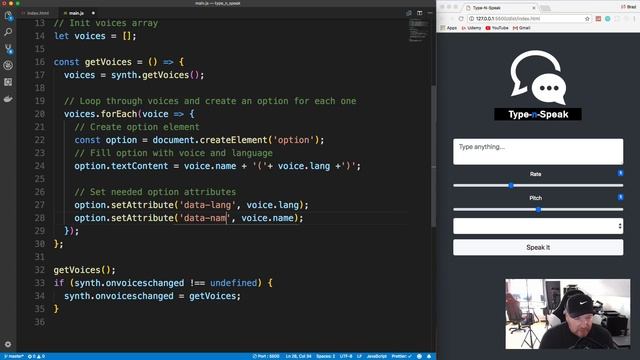This screenshot has width=640, height=360.
Task: Click the Speak It button
Action: point(538,247)
